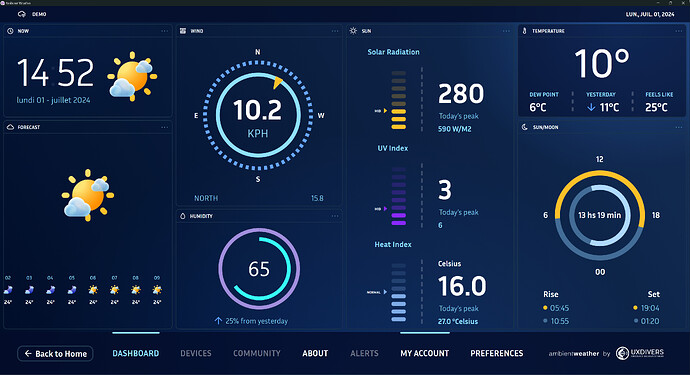Open the WIND panel three-dot menu

coord(335,31)
